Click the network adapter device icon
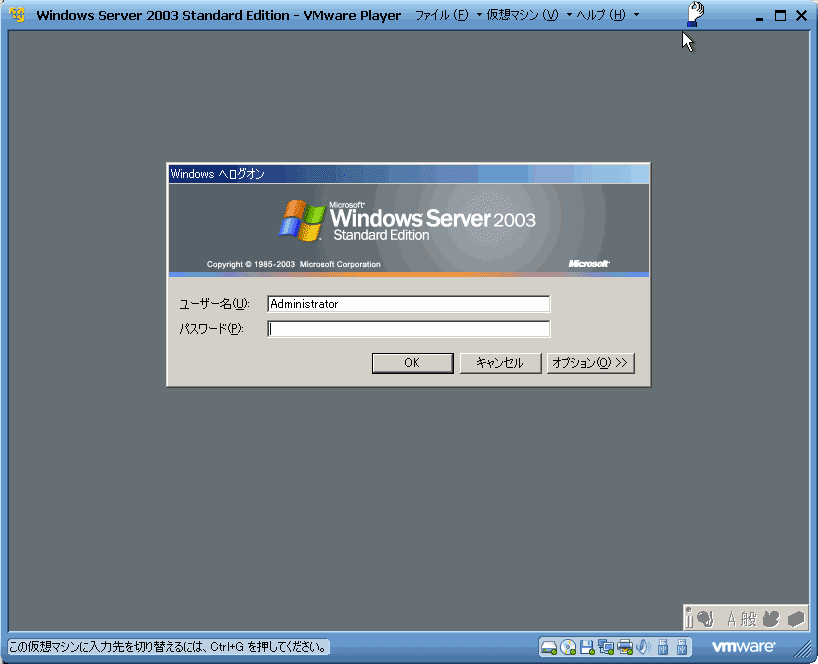 click(x=606, y=647)
